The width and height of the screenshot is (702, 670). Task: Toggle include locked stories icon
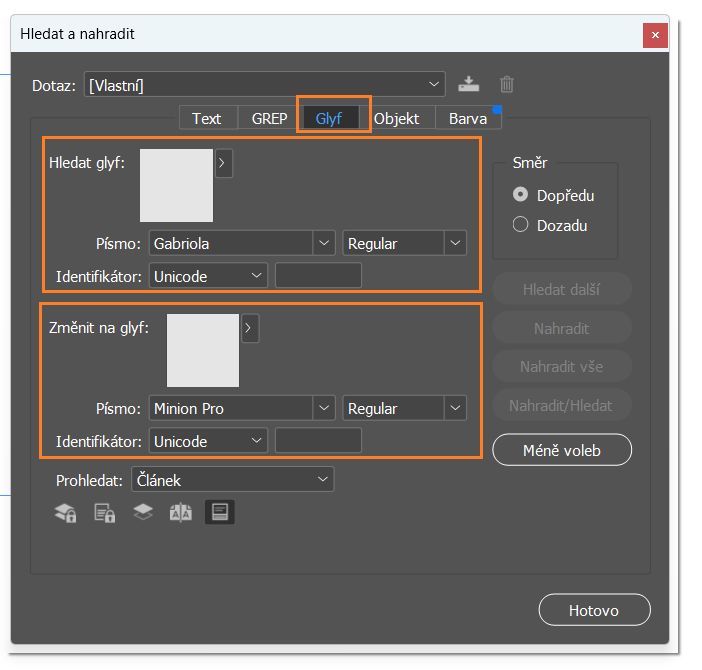click(x=104, y=513)
